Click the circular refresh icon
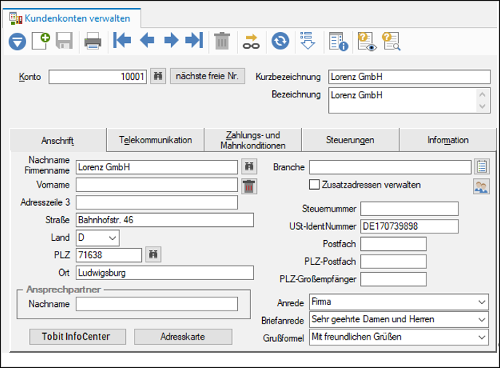Viewport: 500px width, 368px height. 280,41
